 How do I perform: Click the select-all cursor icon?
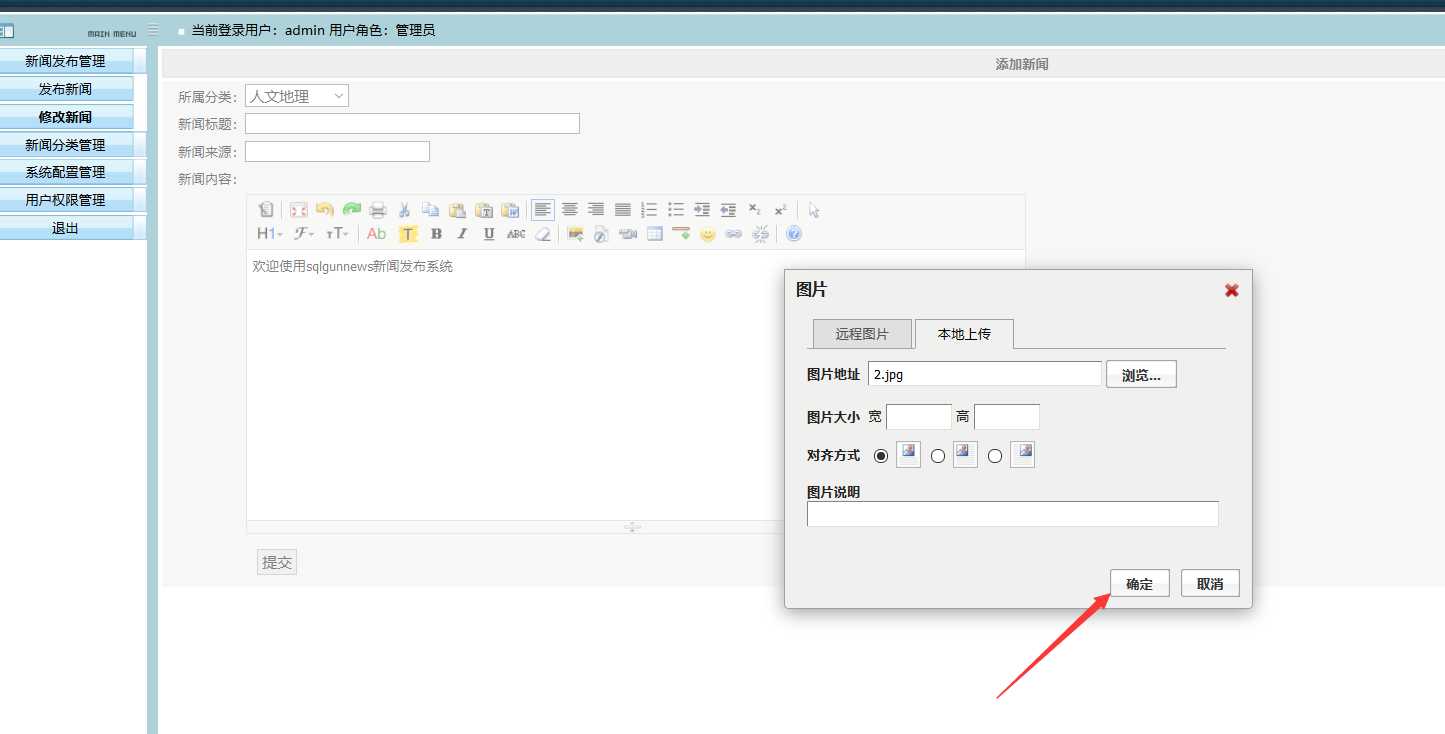[x=814, y=210]
